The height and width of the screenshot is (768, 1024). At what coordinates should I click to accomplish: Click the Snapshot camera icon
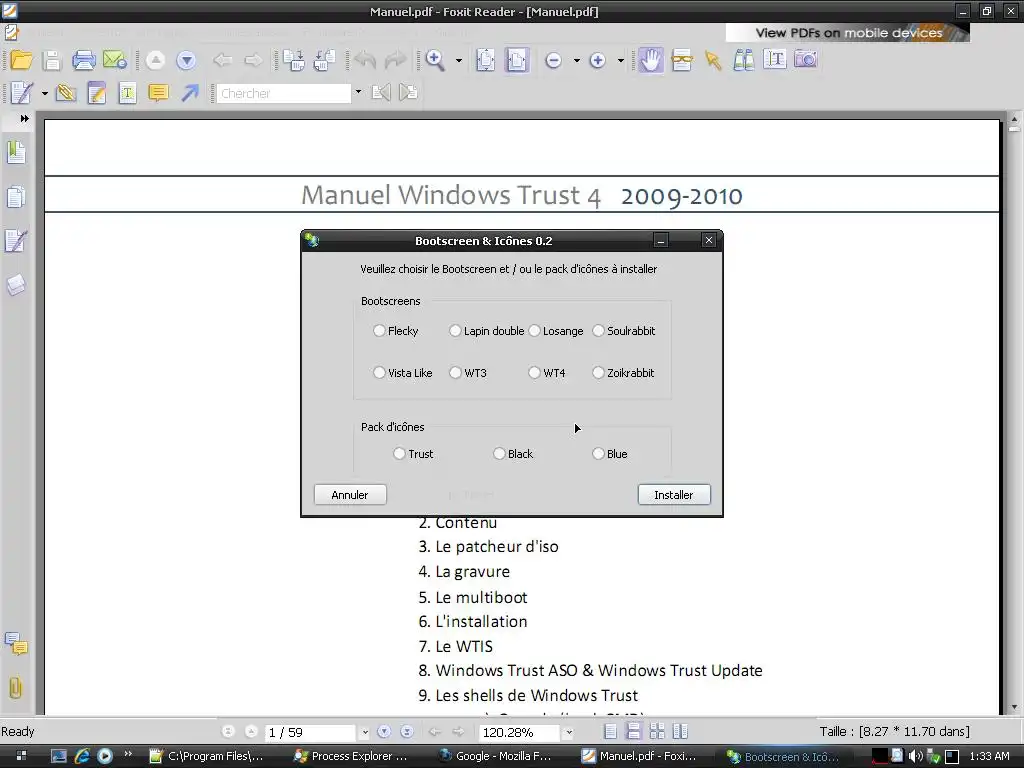click(x=806, y=59)
